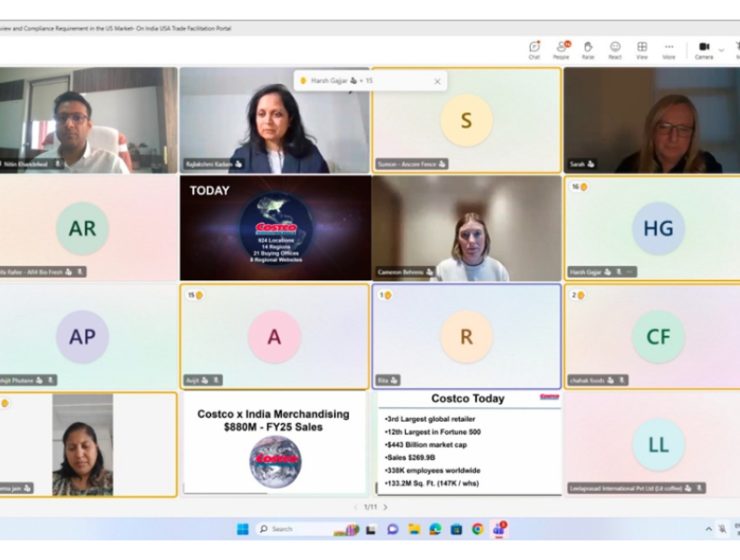
Task: Open the React emoji menu
Action: [615, 48]
